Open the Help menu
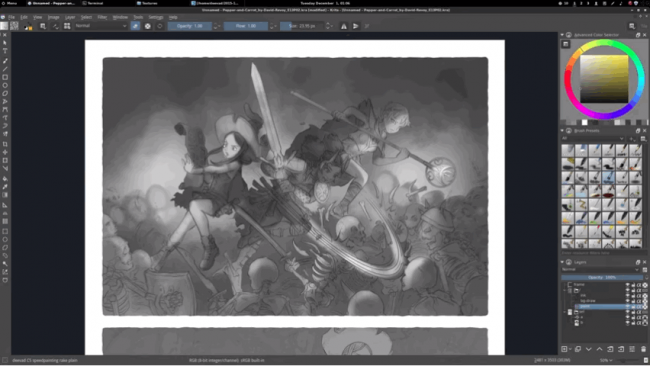 tap(173, 17)
